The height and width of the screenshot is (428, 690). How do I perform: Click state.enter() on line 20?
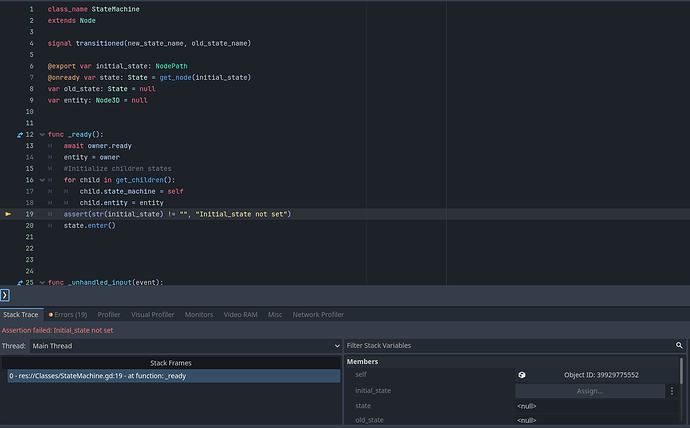(x=90, y=226)
